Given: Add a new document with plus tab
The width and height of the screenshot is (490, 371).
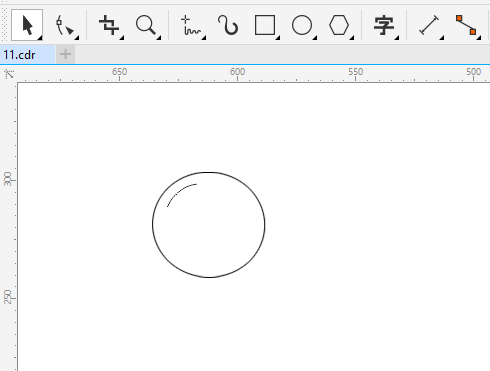Looking at the screenshot, I should click(x=65, y=54).
